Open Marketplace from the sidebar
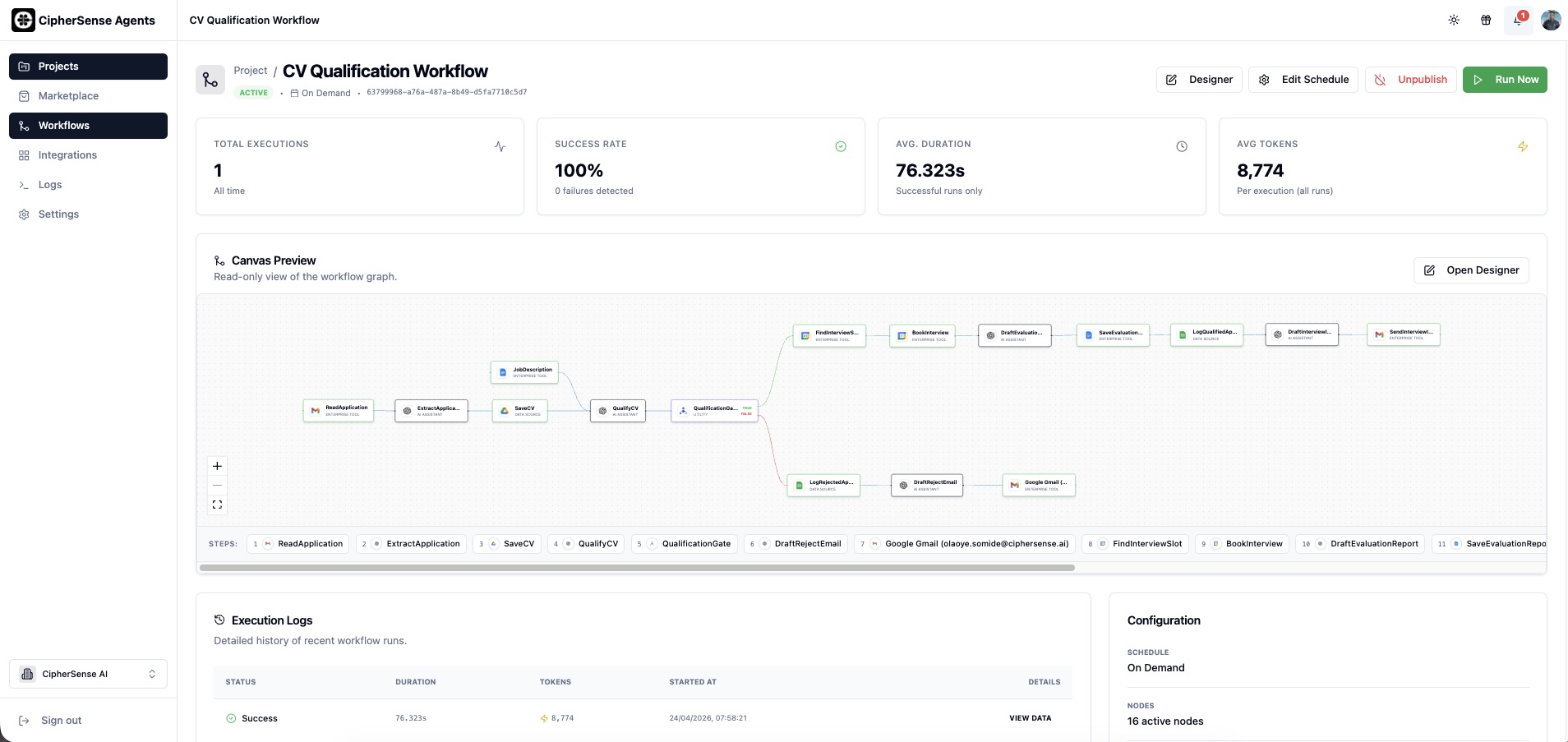The image size is (1568, 742). click(x=69, y=95)
